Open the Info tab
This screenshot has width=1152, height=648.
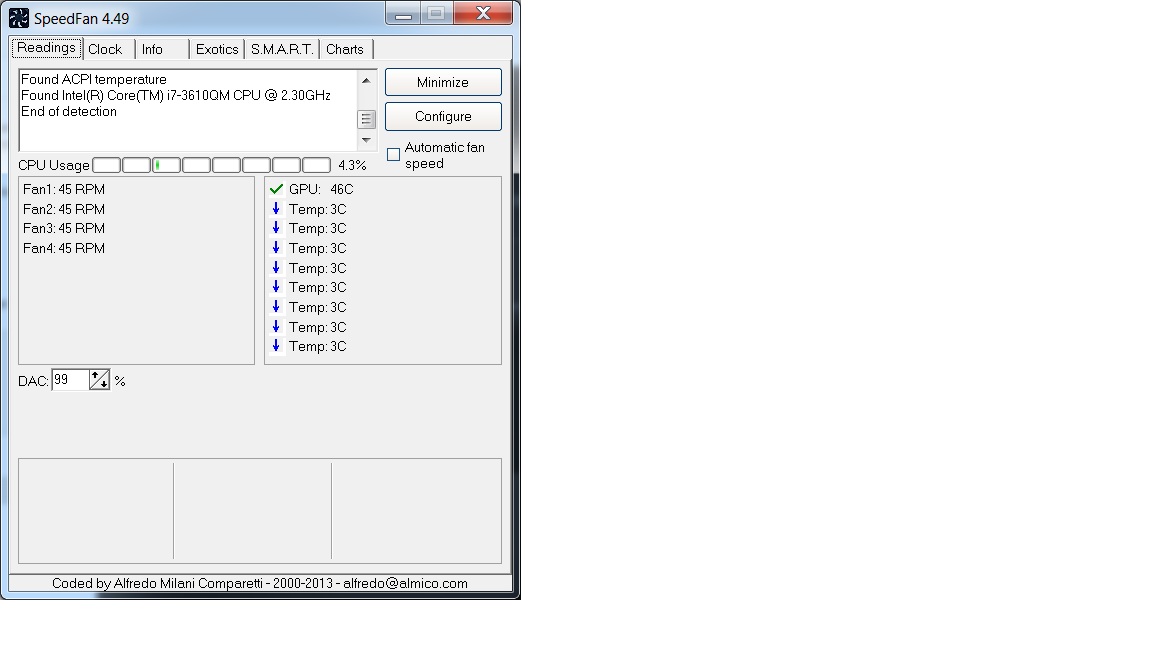pos(152,49)
